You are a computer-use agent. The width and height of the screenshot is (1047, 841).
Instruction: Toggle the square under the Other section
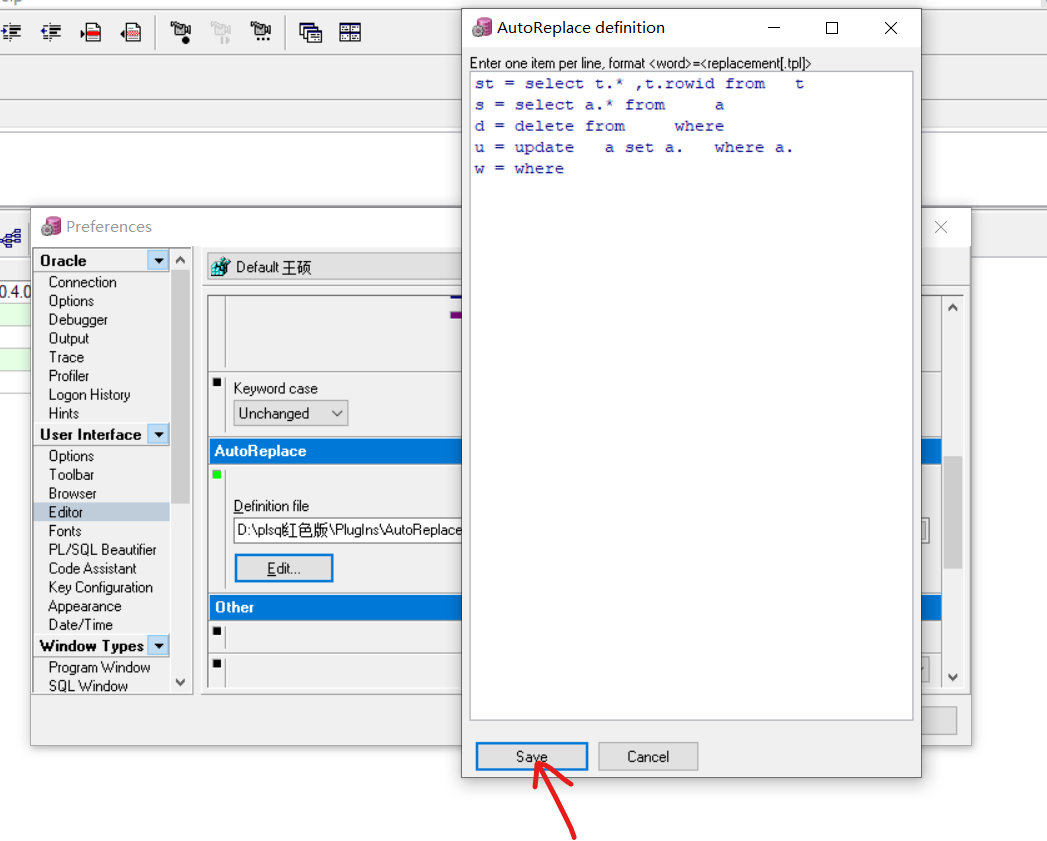click(217, 633)
